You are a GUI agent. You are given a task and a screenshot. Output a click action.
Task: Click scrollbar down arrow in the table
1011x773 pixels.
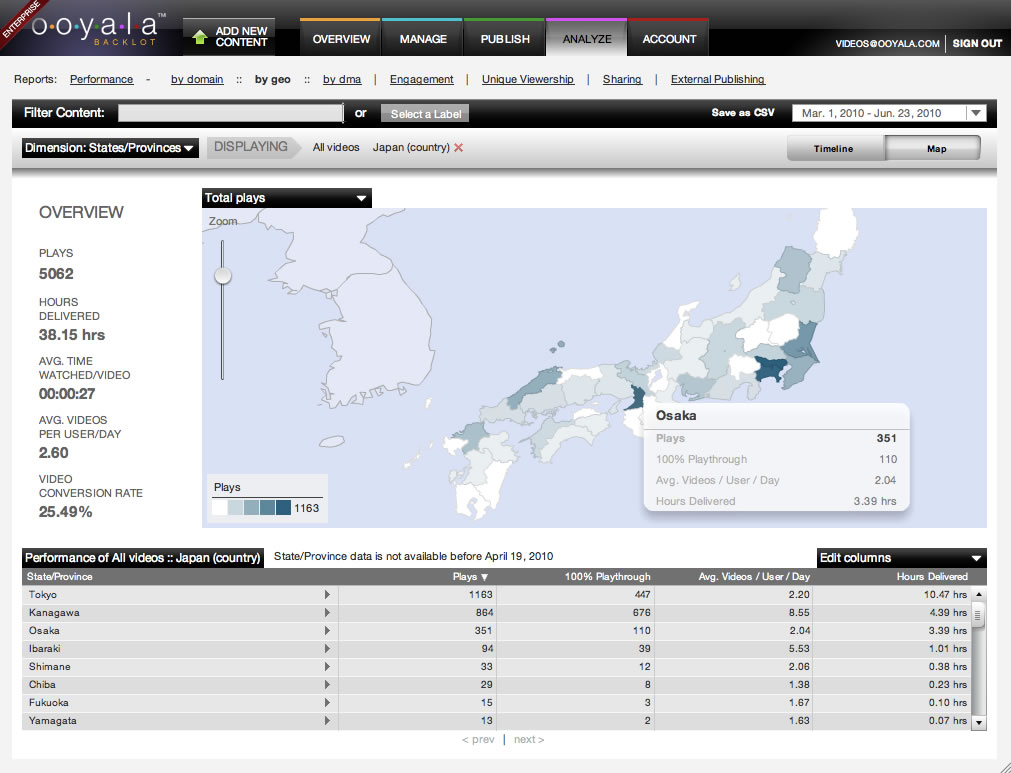[x=978, y=722]
